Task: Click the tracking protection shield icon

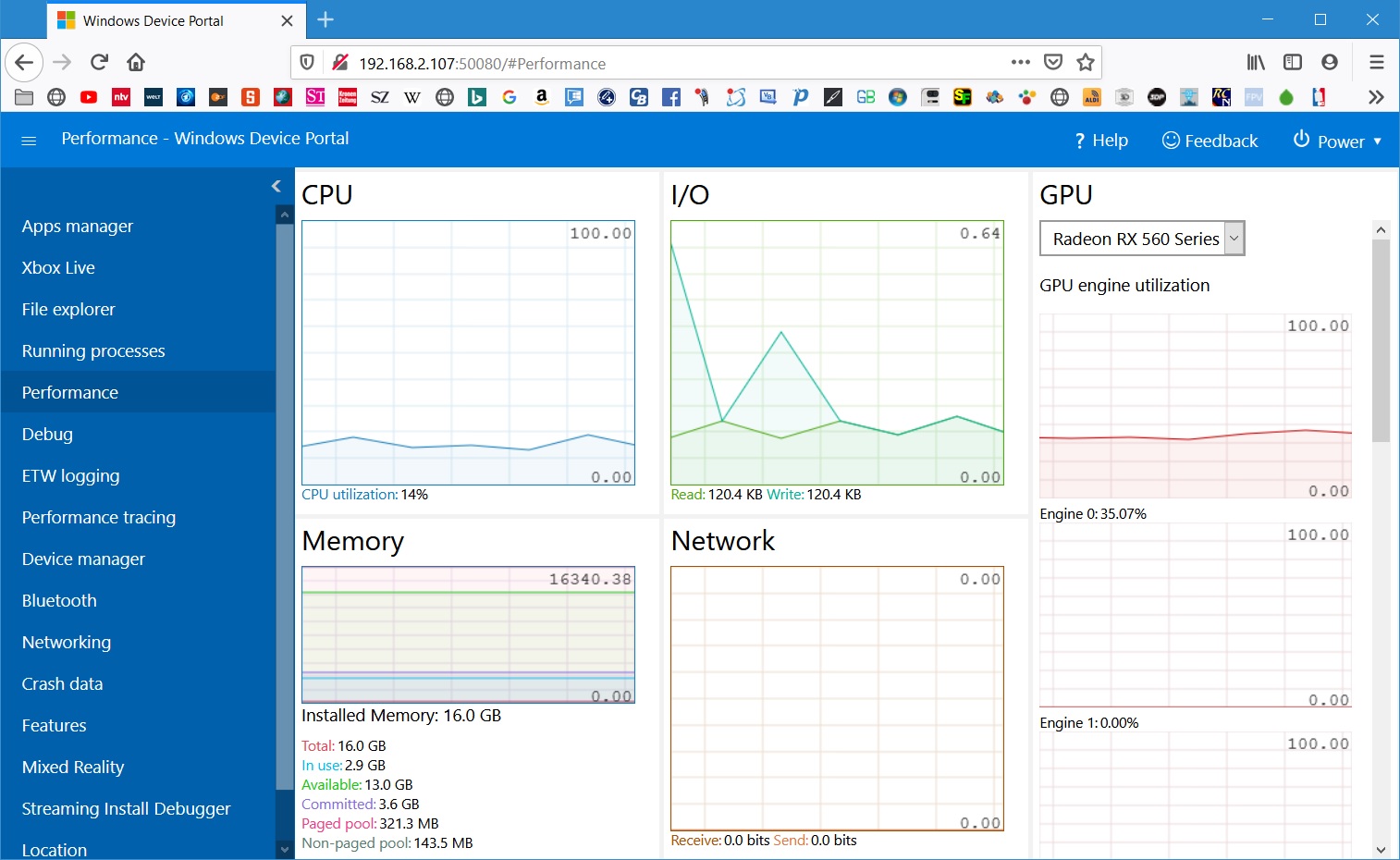Action: coord(308,63)
